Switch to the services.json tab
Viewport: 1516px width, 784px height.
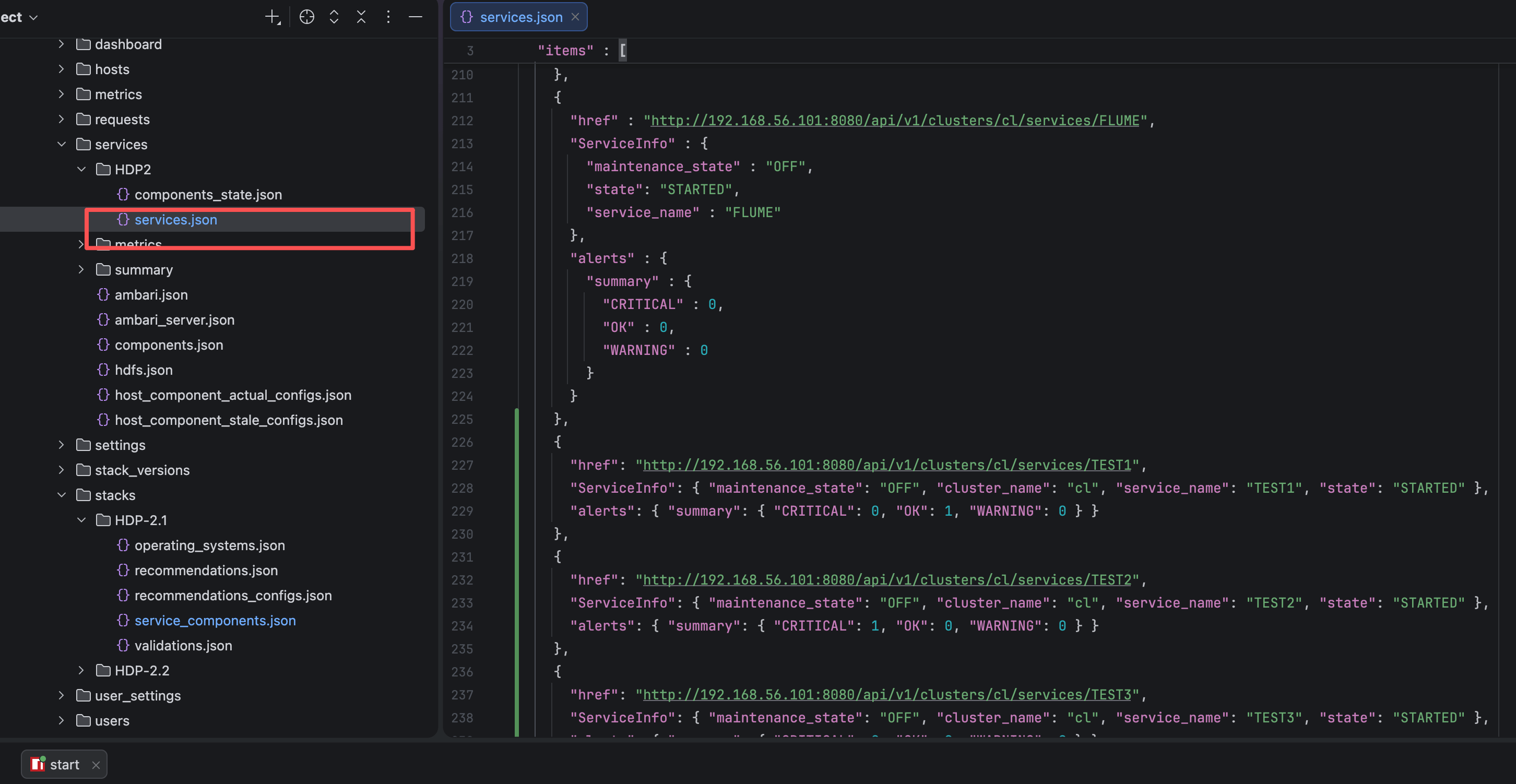520,17
